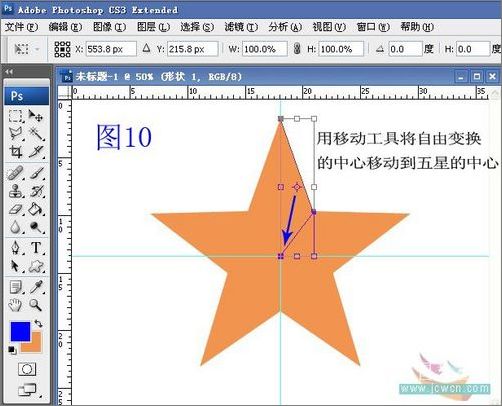The width and height of the screenshot is (502, 406).
Task: Select the Move tool
Action: pyautogui.click(x=35, y=116)
